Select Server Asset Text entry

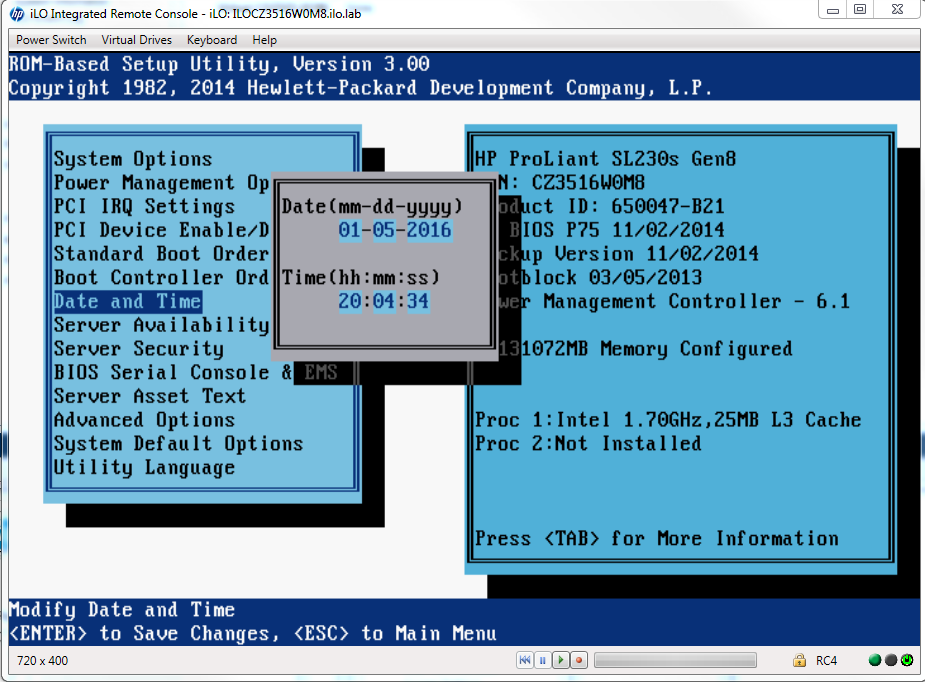(x=150, y=396)
